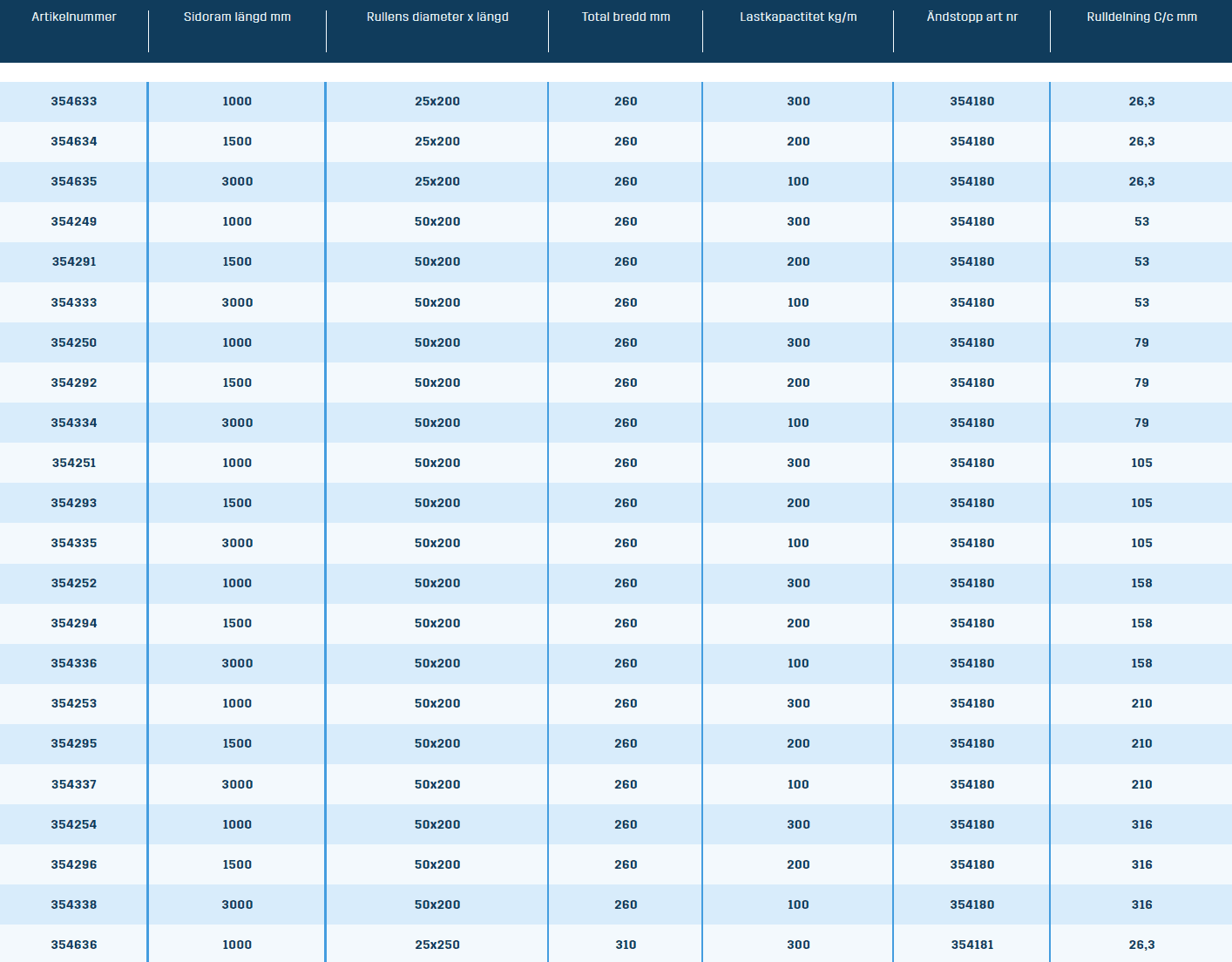
Task: Select article number 354335
Action: pos(74,543)
